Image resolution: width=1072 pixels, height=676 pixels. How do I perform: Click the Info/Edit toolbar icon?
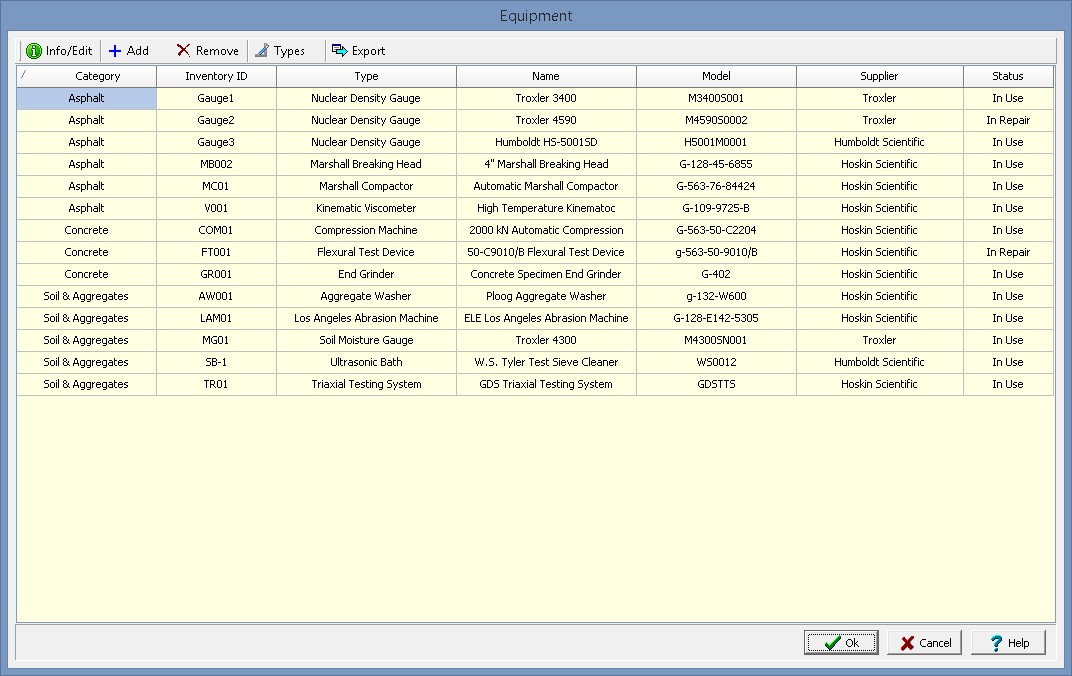(x=34, y=51)
